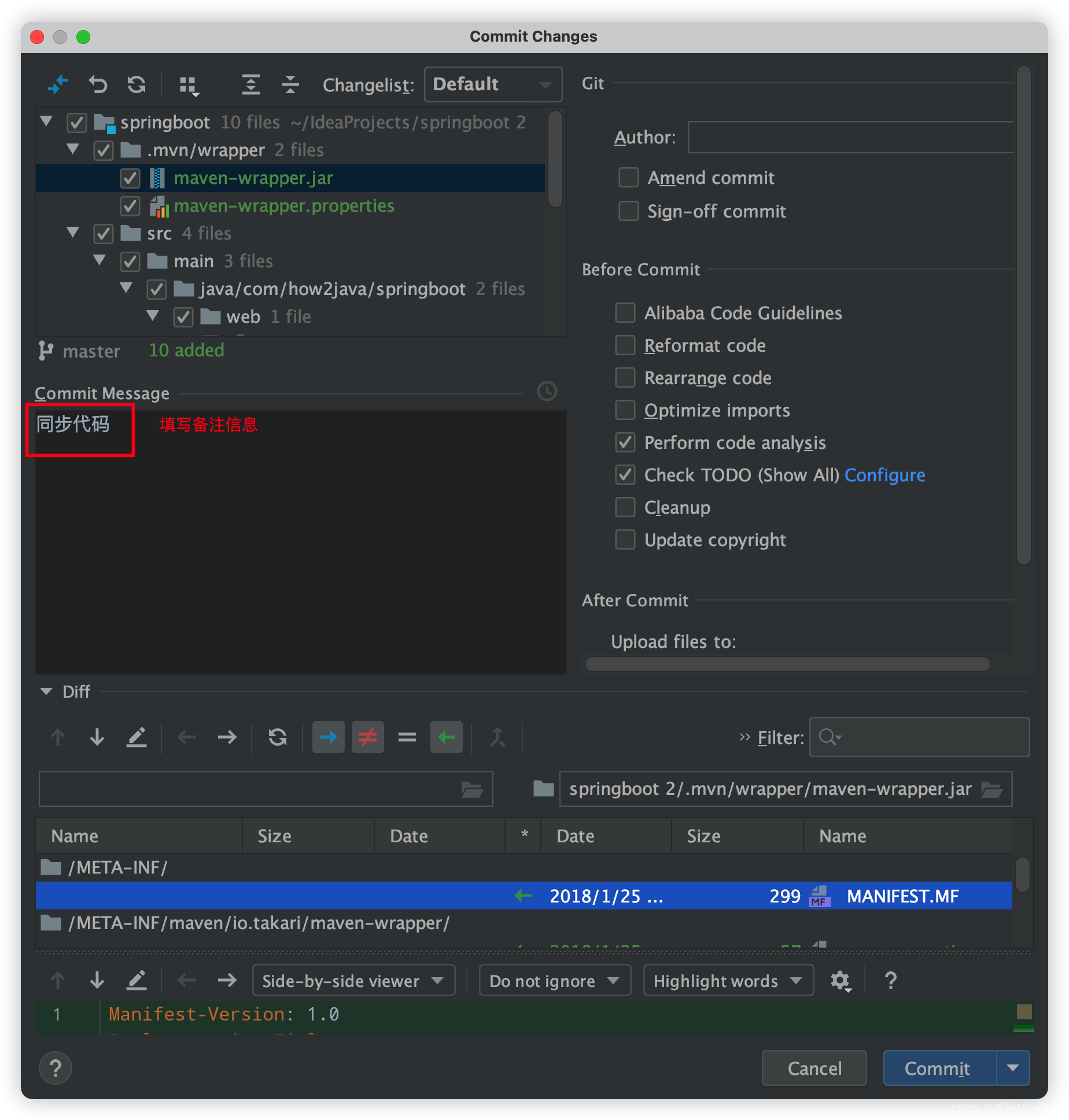Collapse the Diff section

[x=46, y=691]
